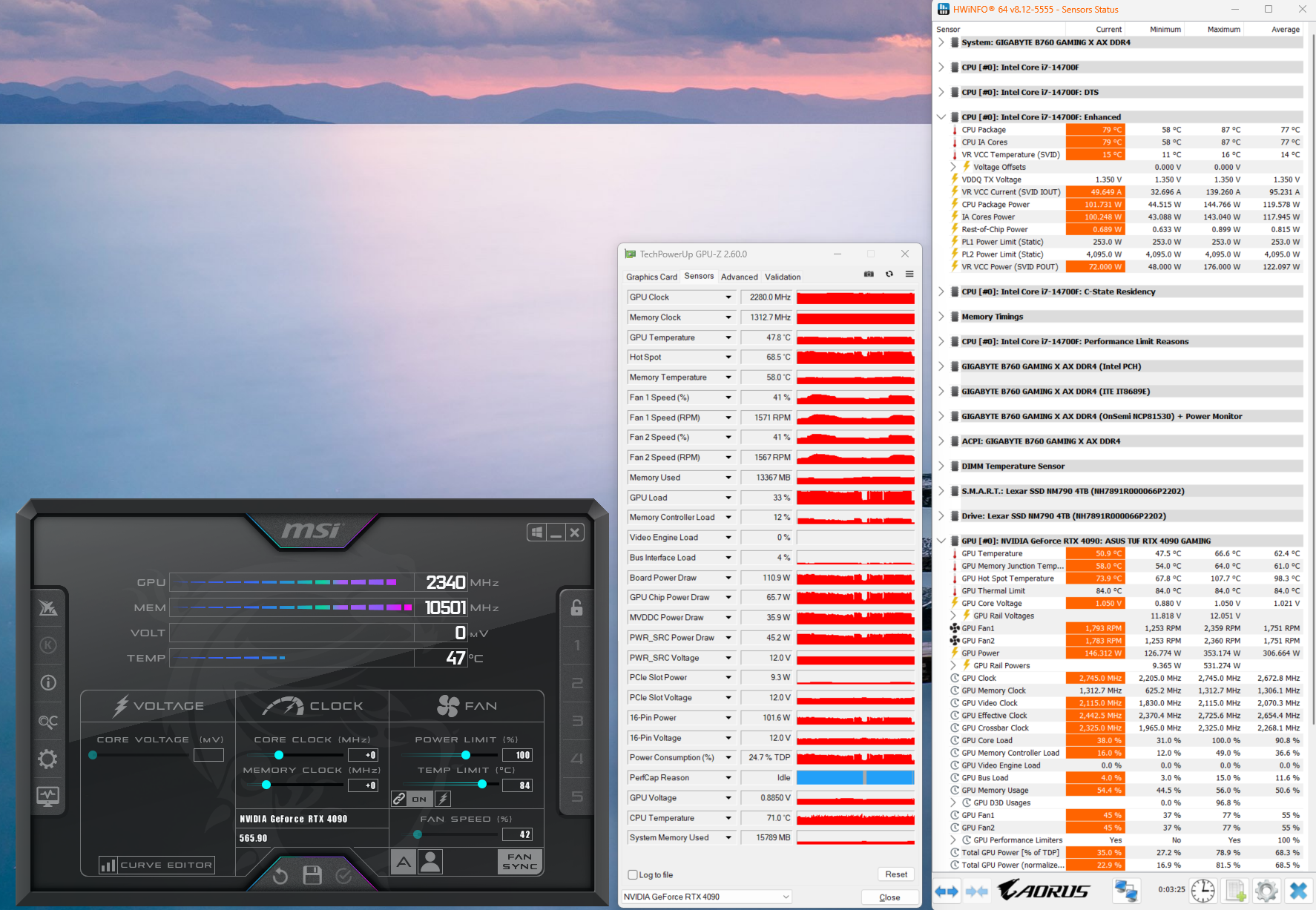Toggle the profile lock icon in Afterburner

click(576, 607)
